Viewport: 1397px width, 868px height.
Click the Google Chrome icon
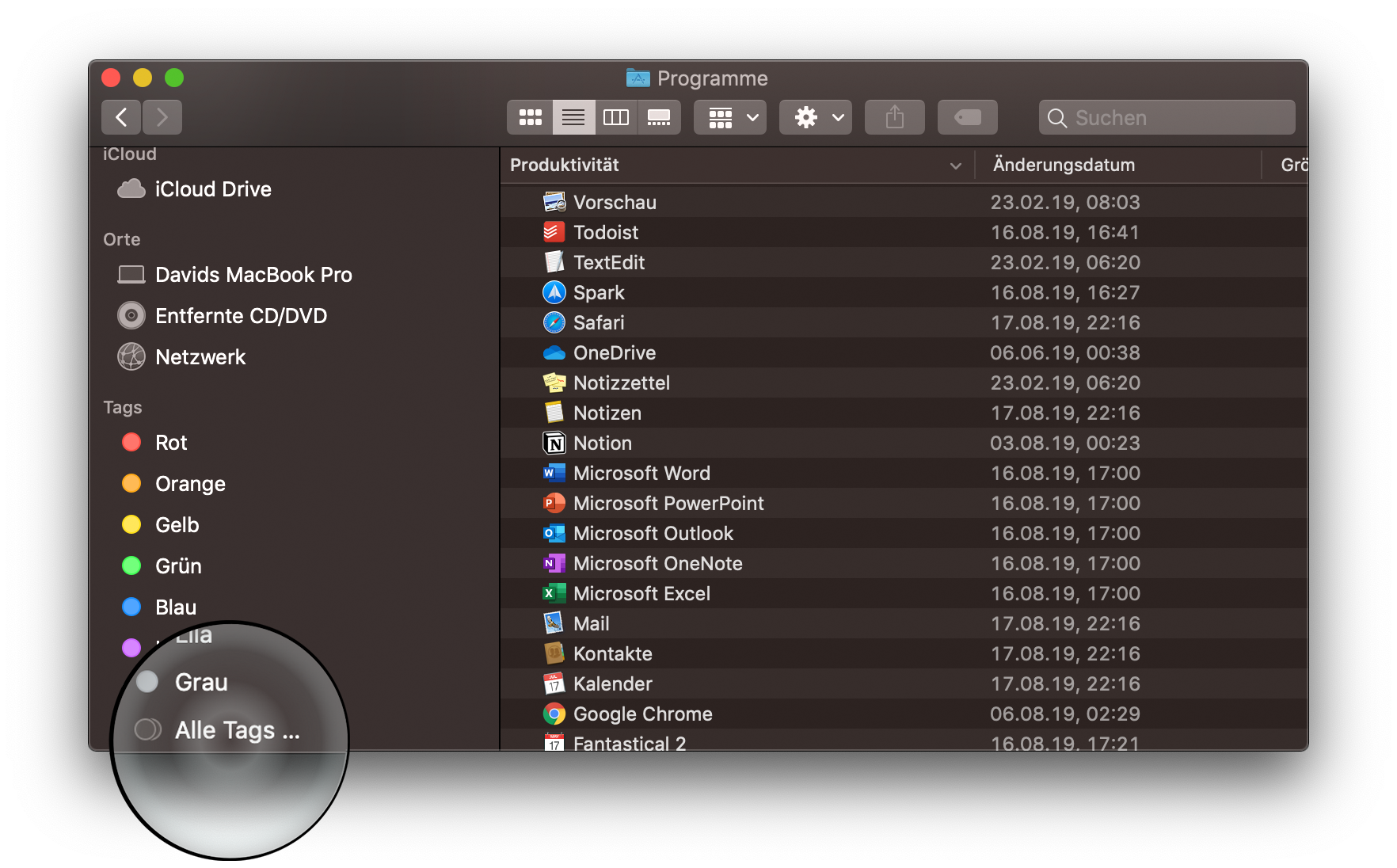554,714
